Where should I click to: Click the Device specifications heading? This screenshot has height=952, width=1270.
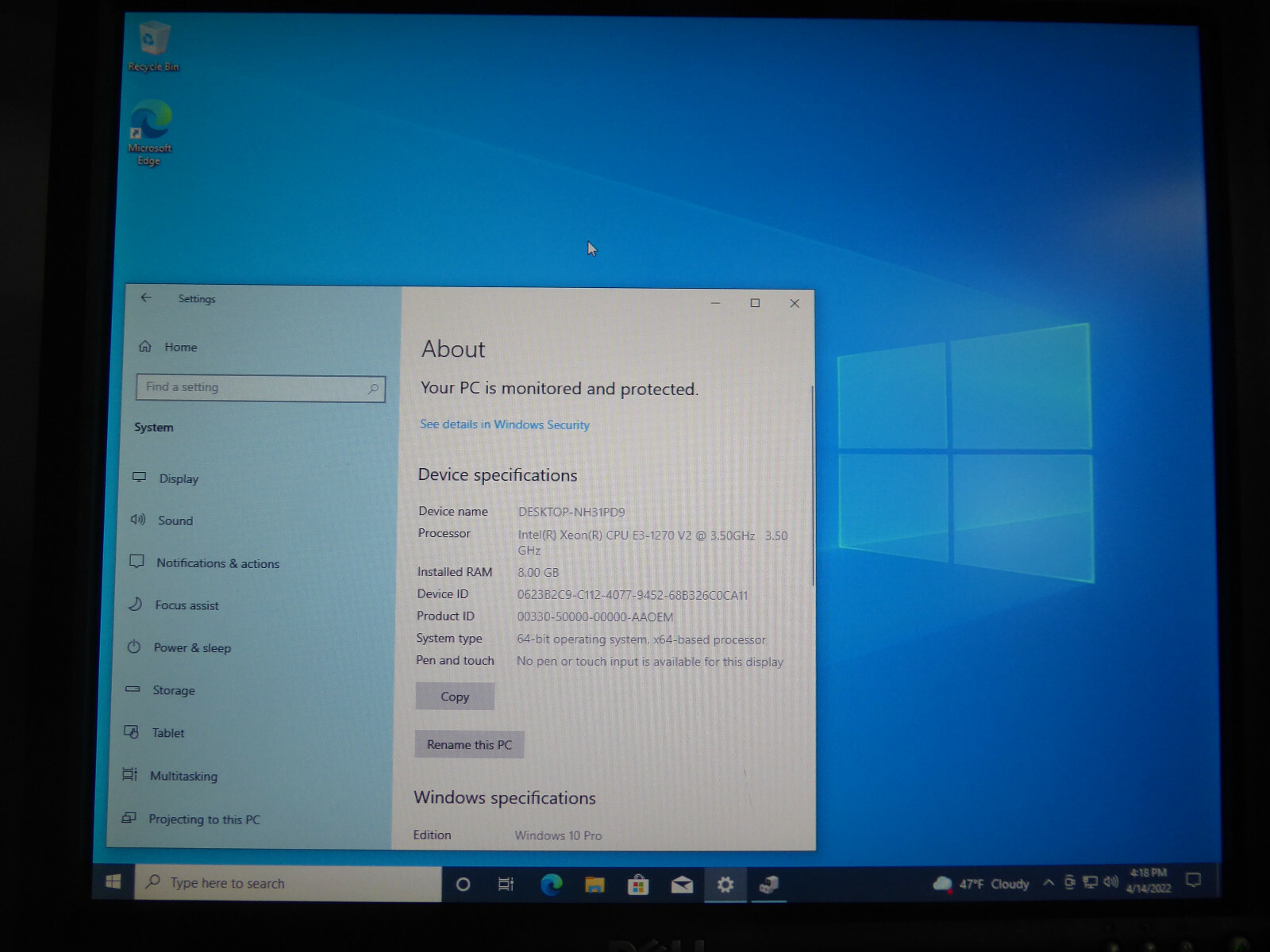pos(498,474)
